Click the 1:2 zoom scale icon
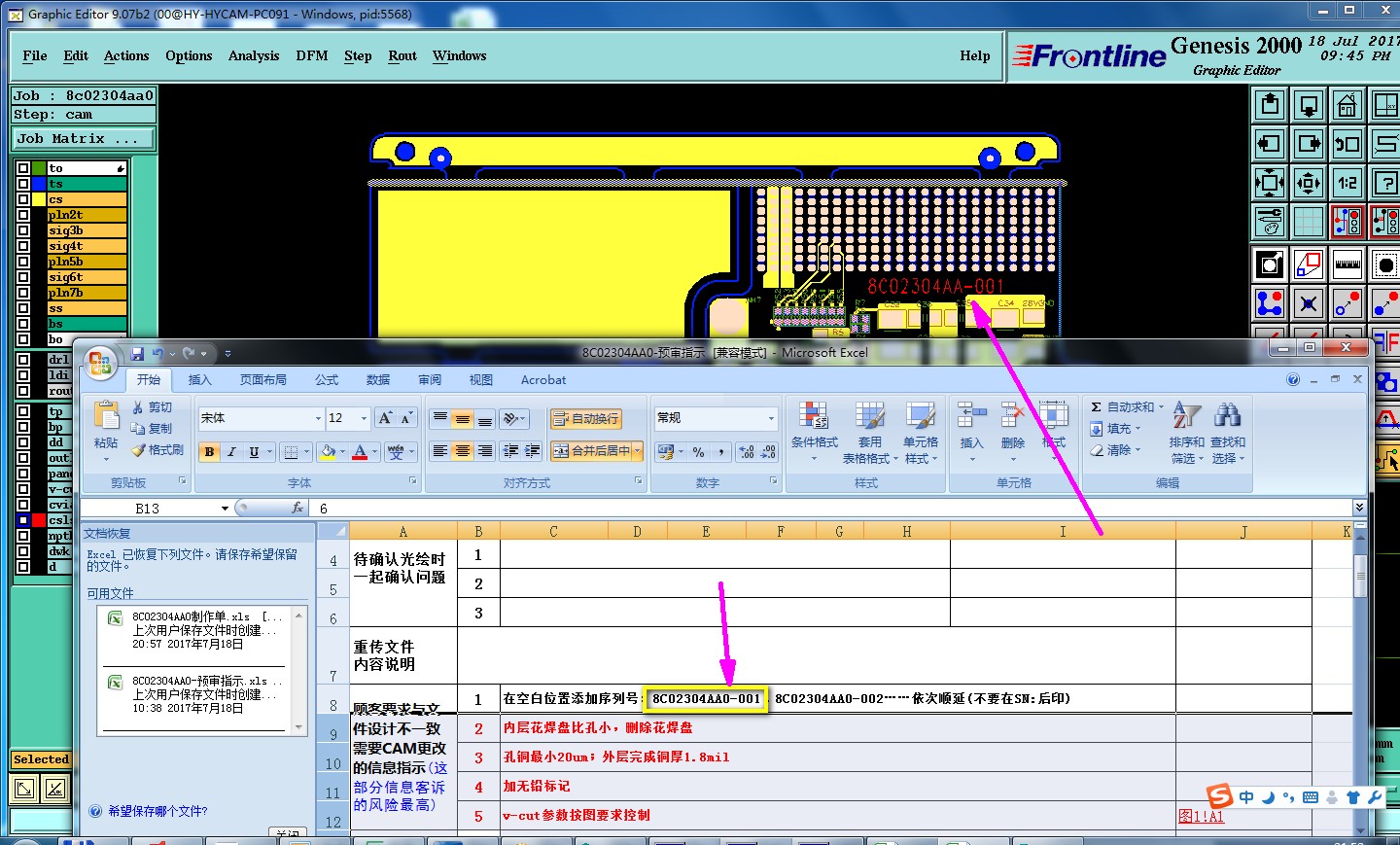The image size is (1400, 845). (1347, 183)
